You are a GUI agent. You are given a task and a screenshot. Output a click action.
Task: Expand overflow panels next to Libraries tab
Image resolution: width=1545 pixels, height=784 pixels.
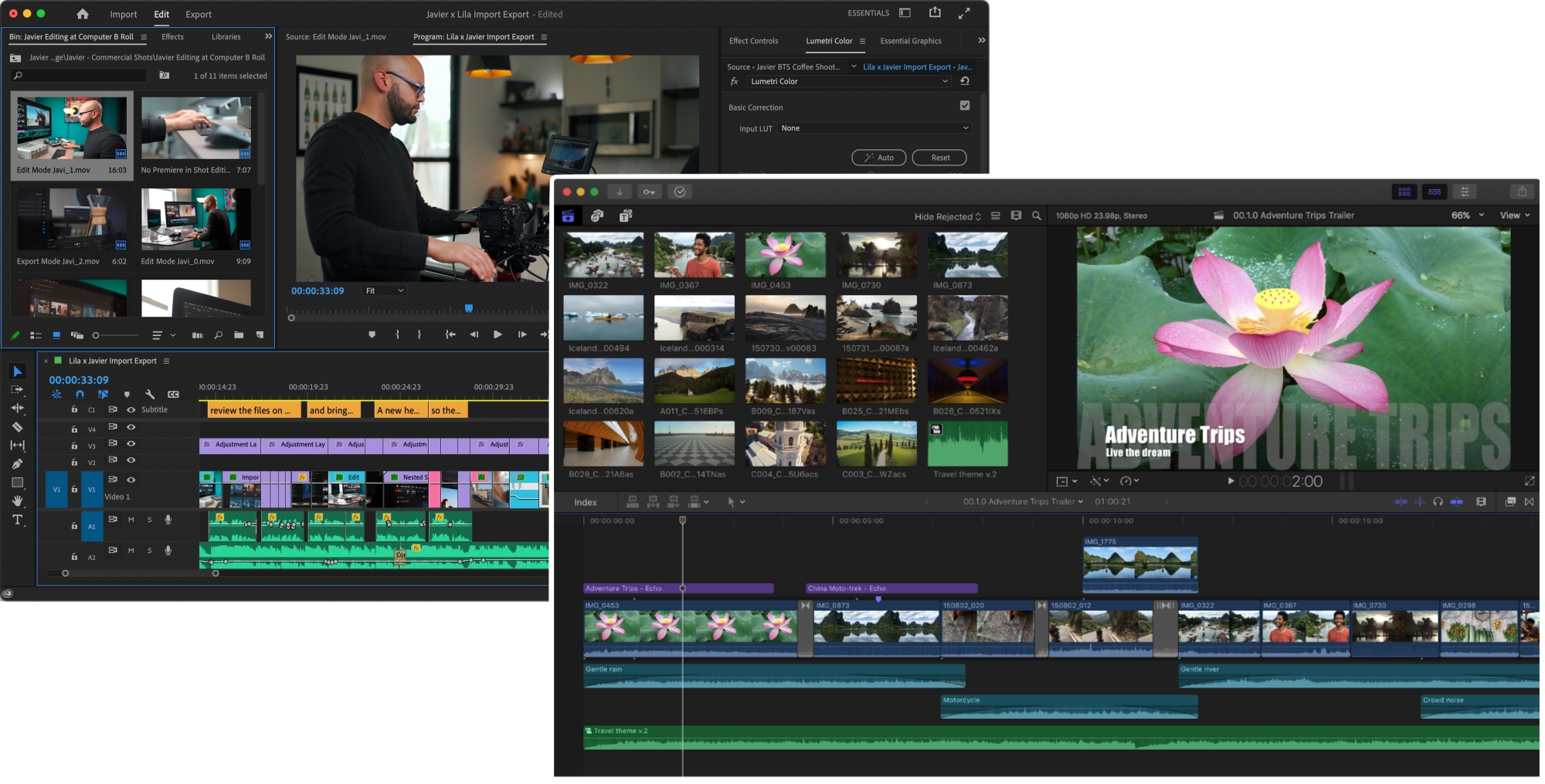[268, 36]
